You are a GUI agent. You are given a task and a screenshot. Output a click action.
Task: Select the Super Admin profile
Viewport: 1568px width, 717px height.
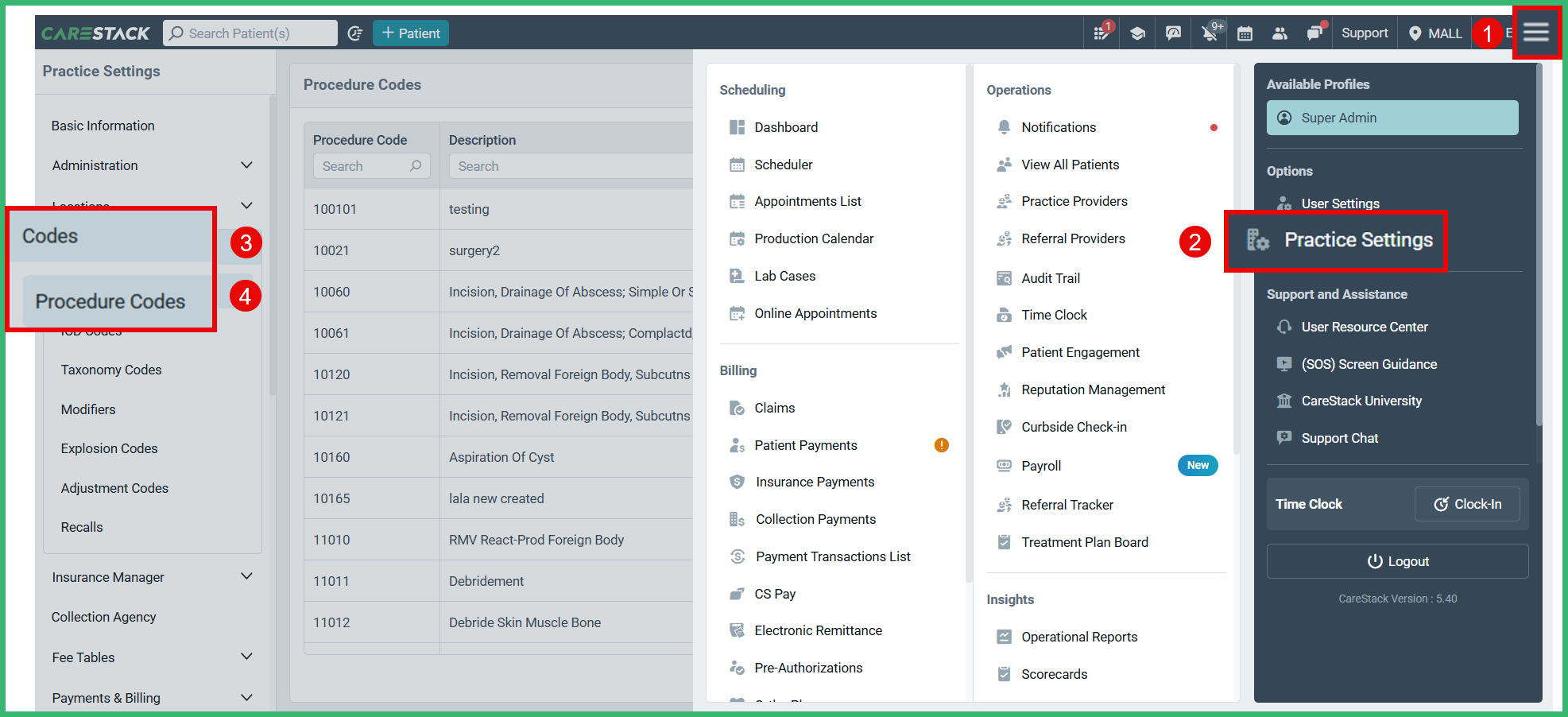point(1392,117)
